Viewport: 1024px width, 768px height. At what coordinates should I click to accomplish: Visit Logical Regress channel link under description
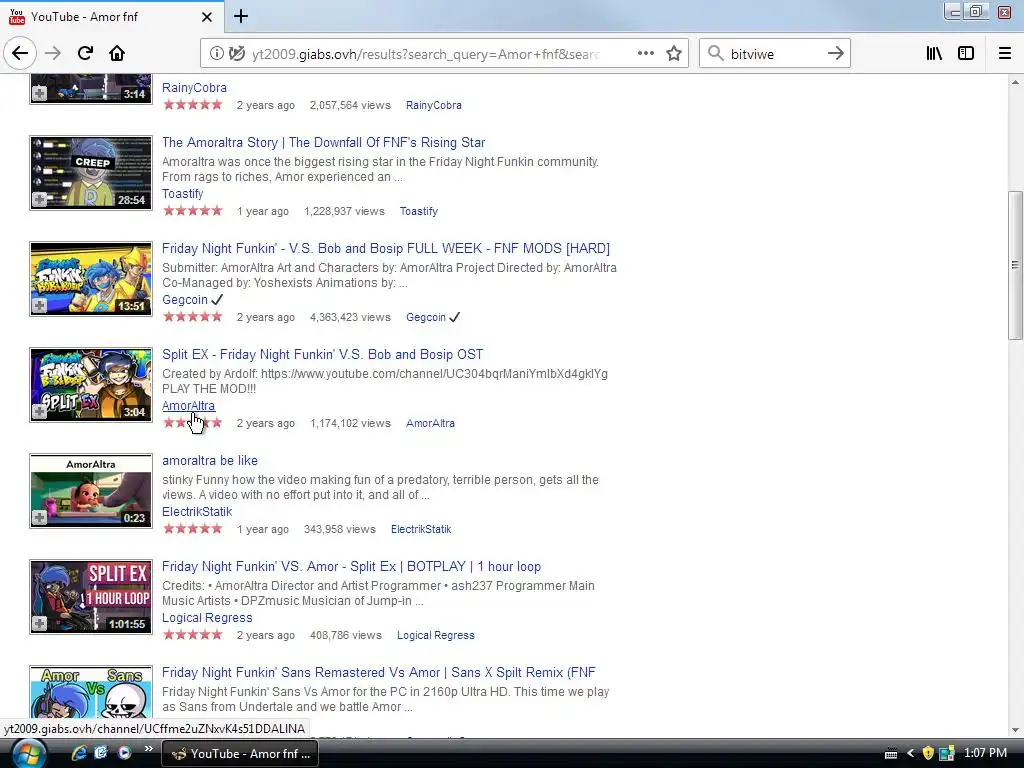(207, 618)
